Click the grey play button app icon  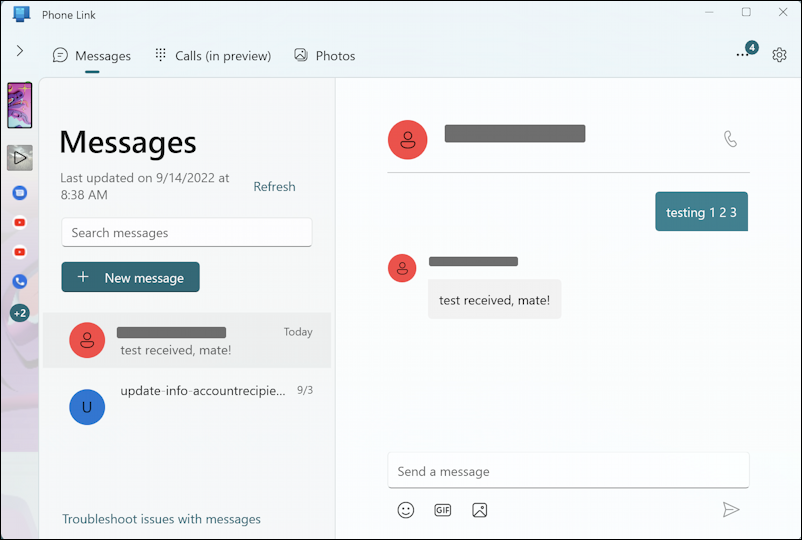tap(20, 157)
